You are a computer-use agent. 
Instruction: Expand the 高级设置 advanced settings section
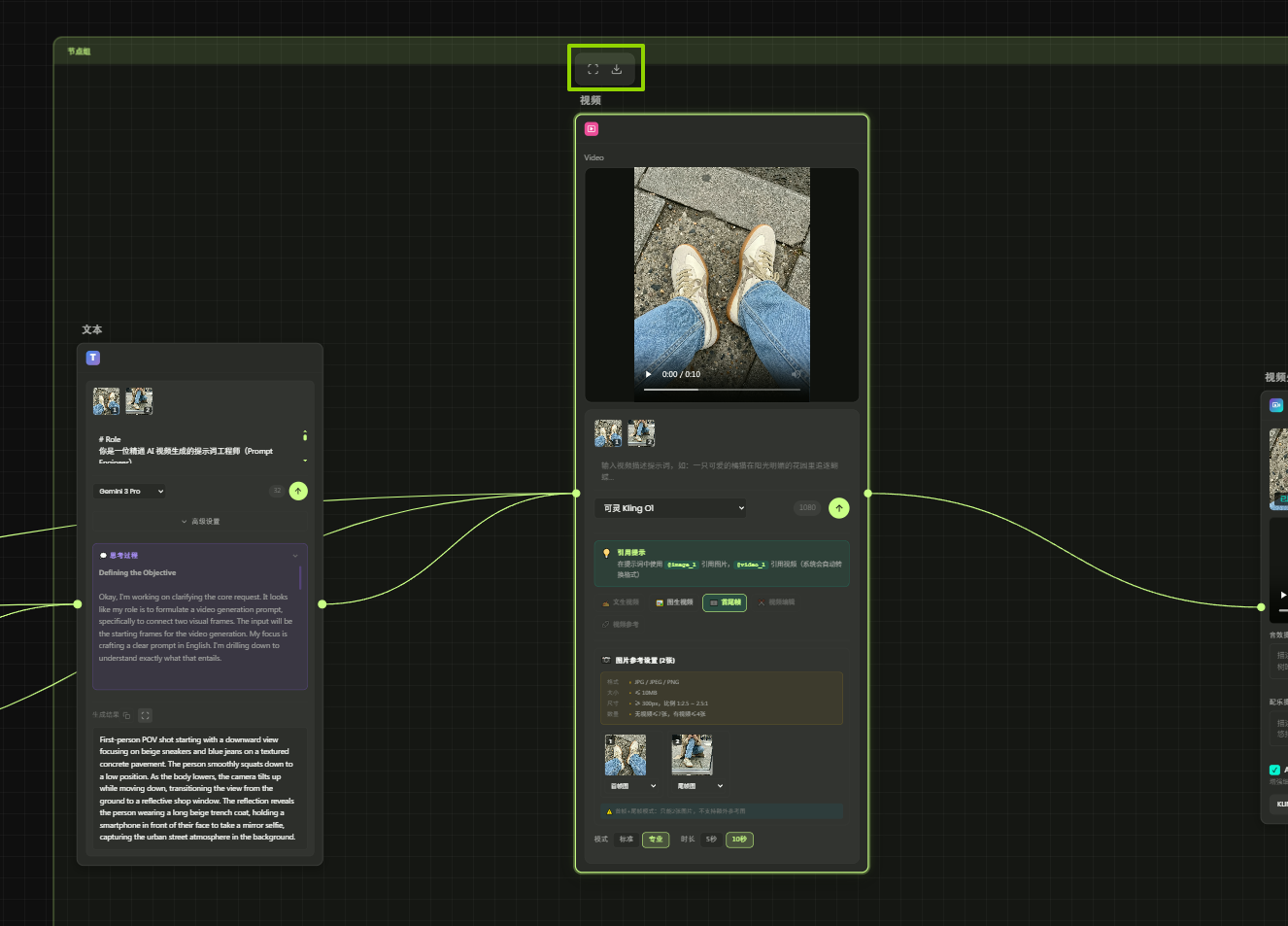click(x=201, y=522)
